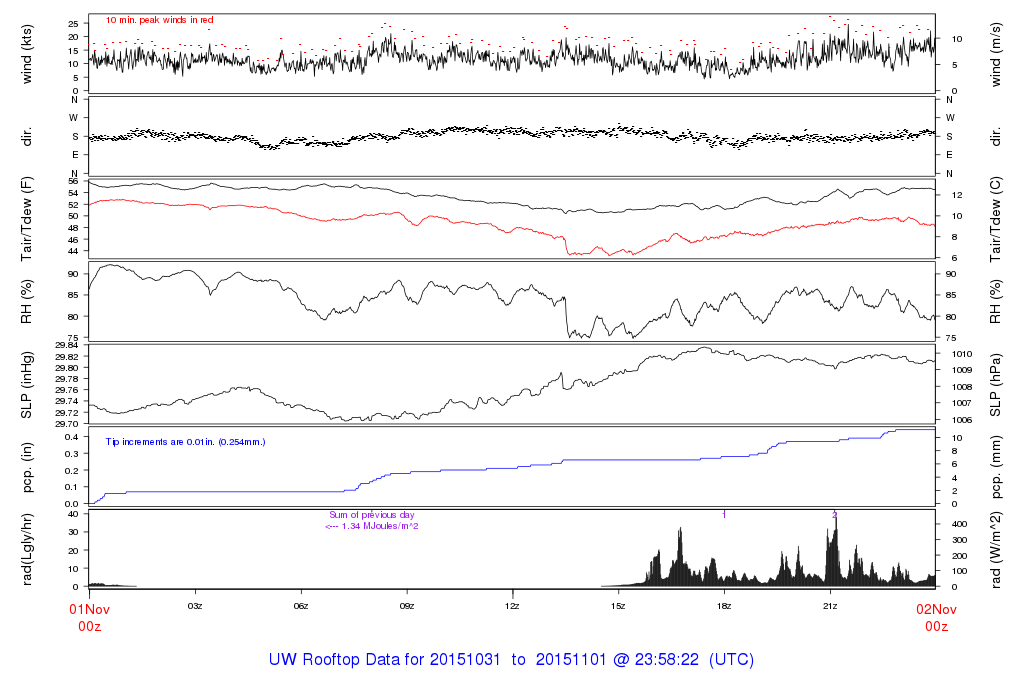1024x700 pixels.
Task: Click the '21z' time tick label
Action: click(829, 606)
